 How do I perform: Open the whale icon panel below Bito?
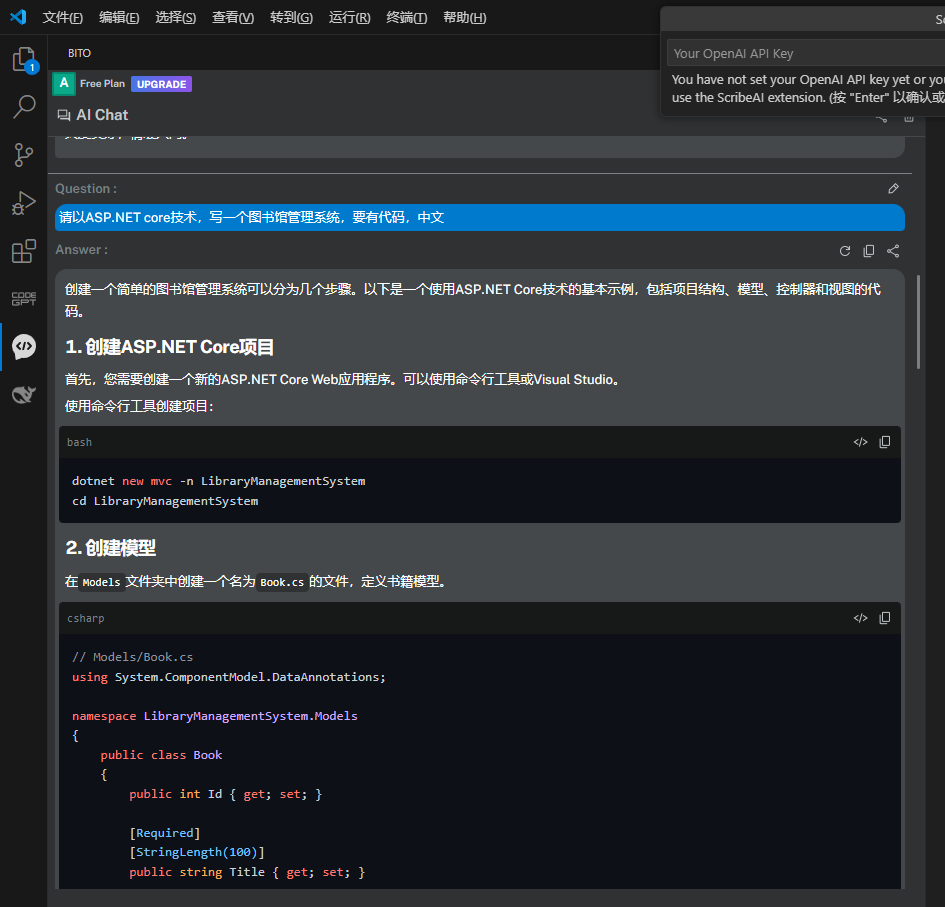pos(24,395)
